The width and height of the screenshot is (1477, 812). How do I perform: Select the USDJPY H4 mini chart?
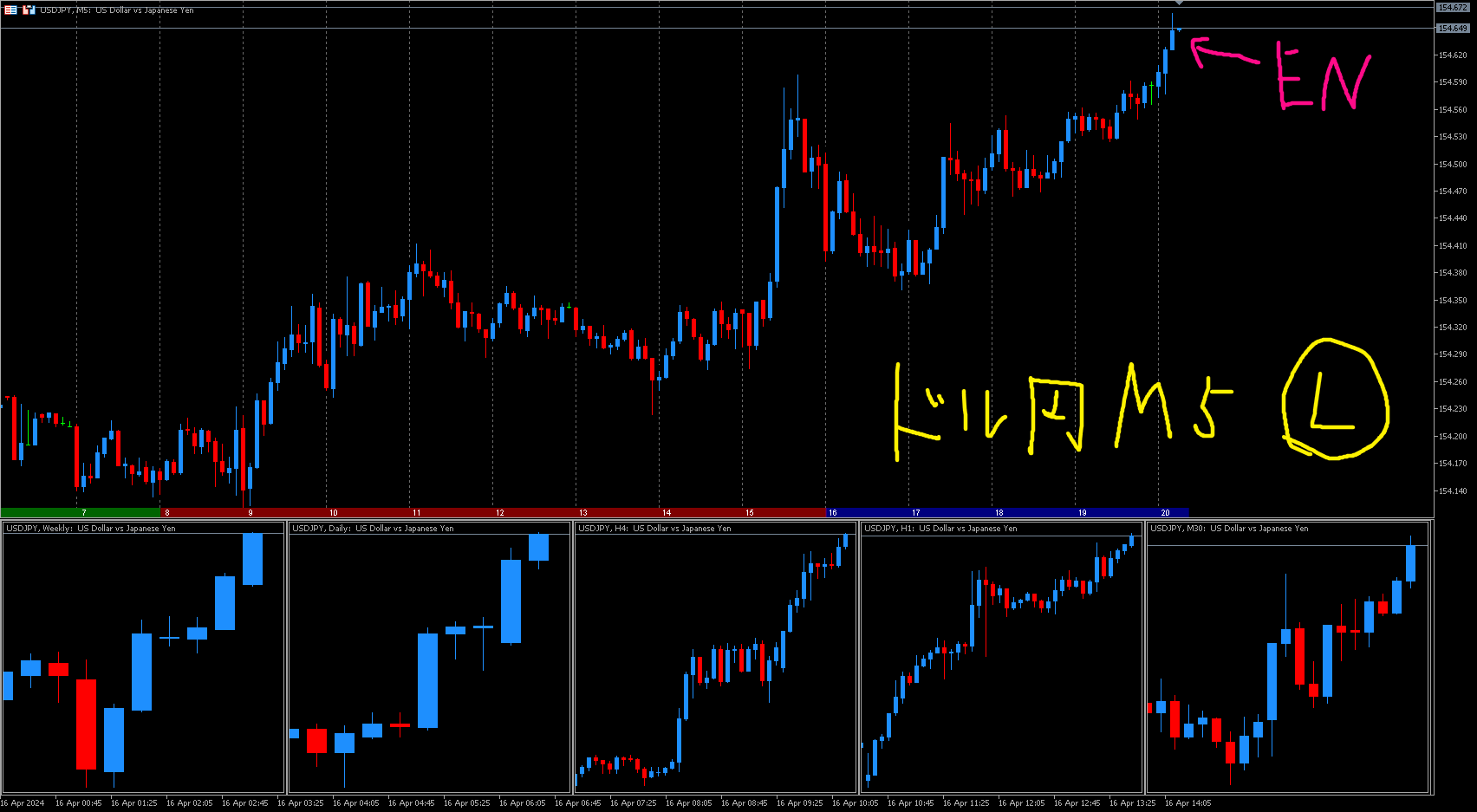(x=715, y=659)
